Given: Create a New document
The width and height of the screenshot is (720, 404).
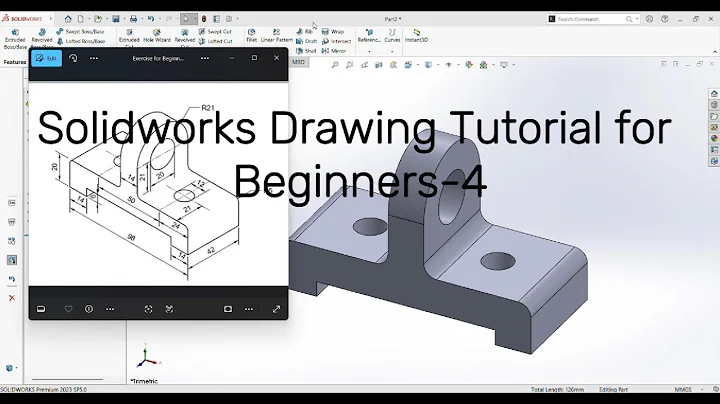Looking at the screenshot, I should (81, 19).
